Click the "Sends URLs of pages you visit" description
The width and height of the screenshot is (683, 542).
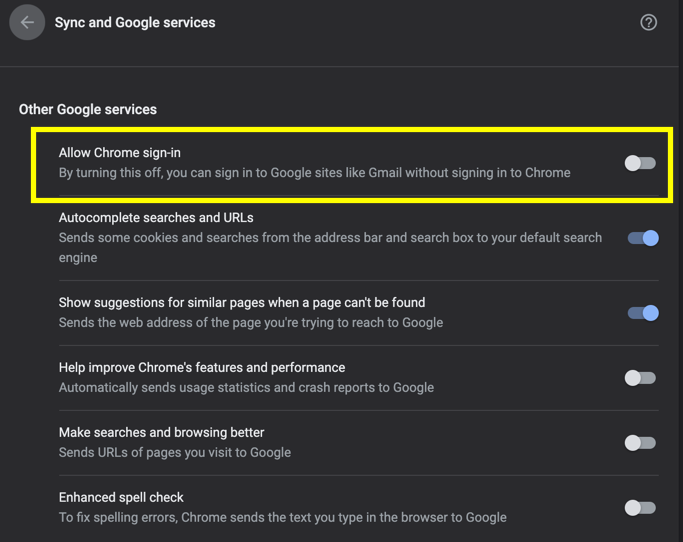(x=175, y=453)
